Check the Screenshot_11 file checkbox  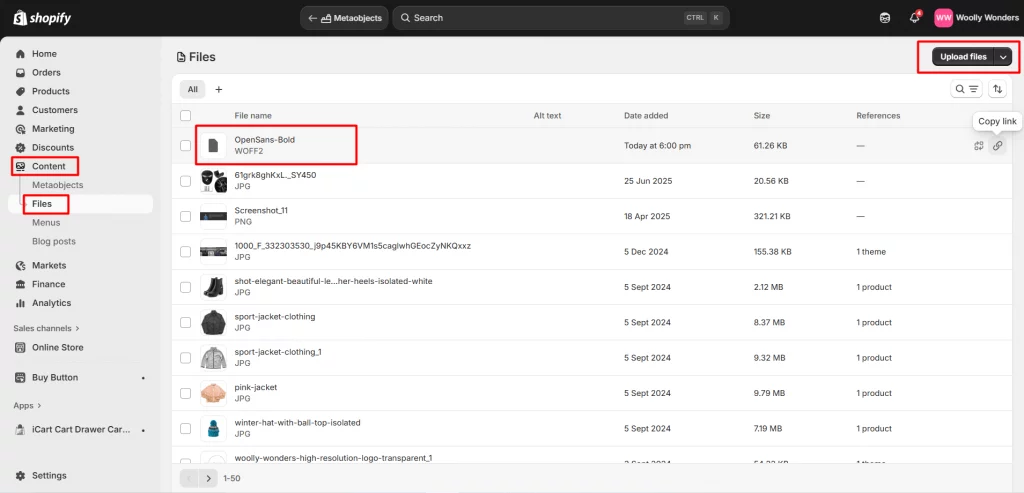(185, 216)
